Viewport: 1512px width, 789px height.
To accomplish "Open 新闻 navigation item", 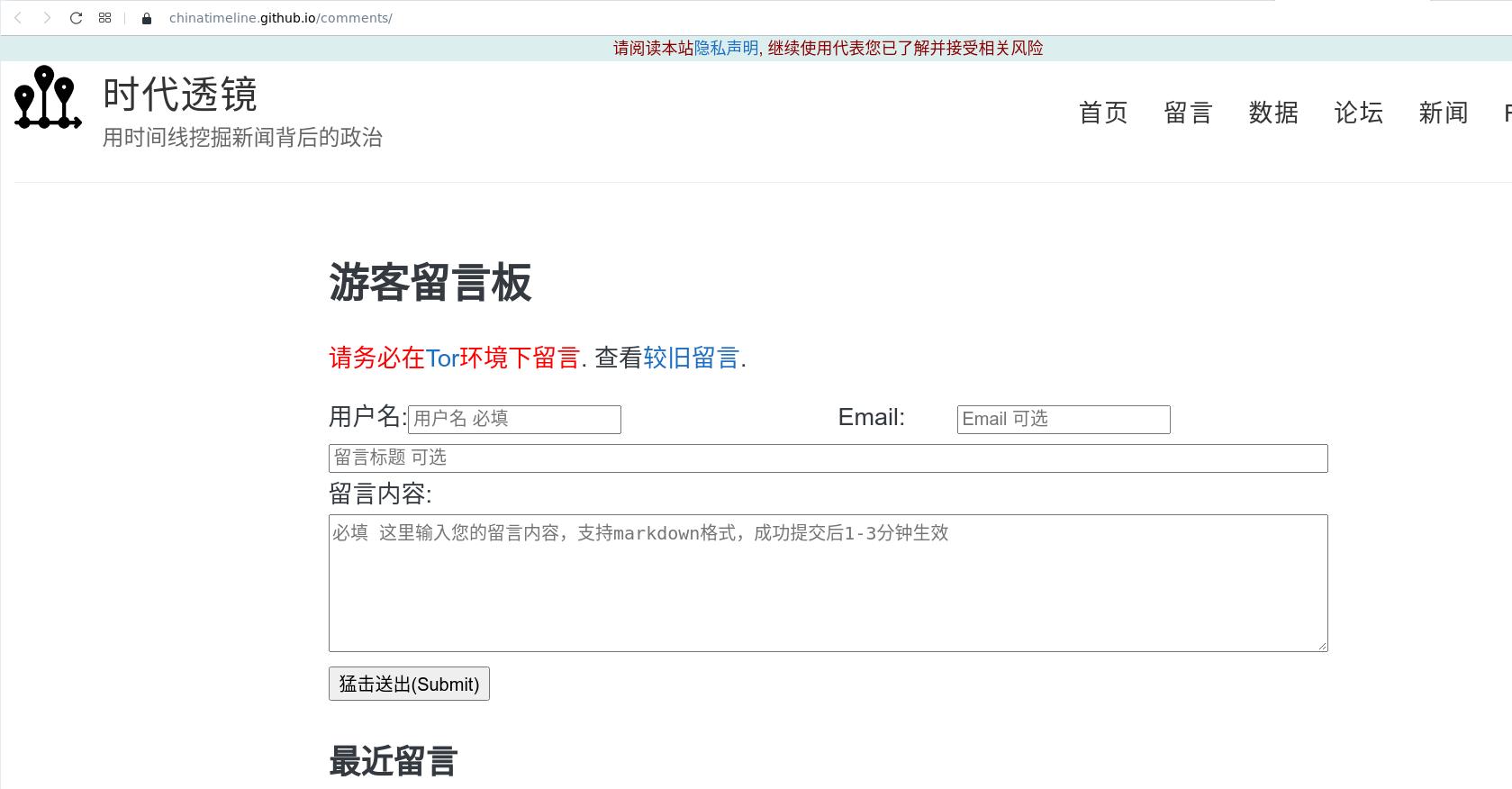I will point(1443,113).
